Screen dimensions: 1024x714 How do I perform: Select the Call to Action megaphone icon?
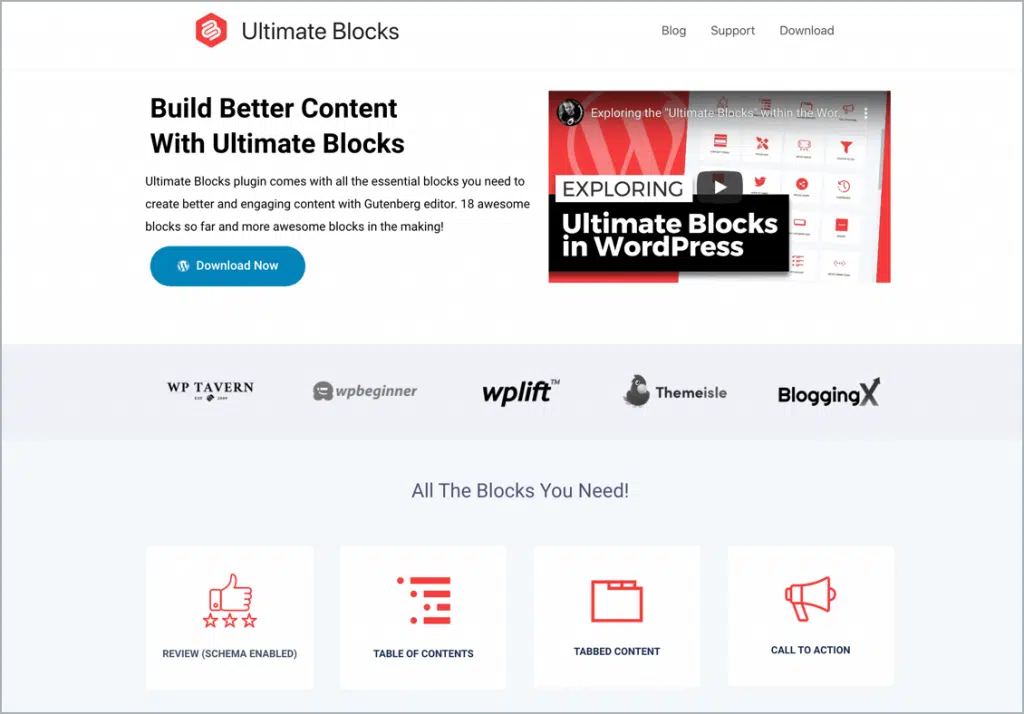coord(810,598)
